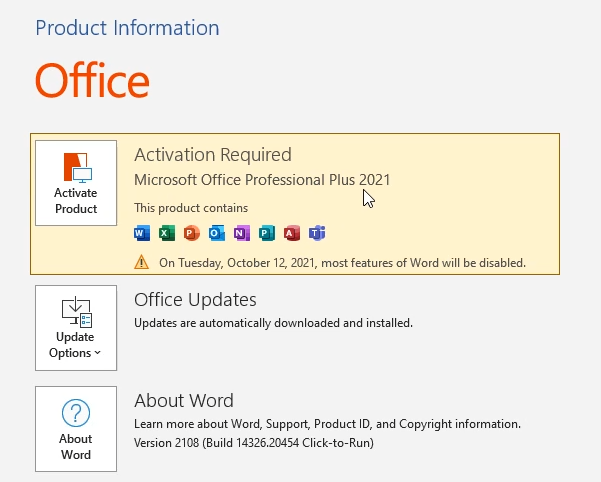Click the Access app icon
The height and width of the screenshot is (482, 601).
(292, 233)
